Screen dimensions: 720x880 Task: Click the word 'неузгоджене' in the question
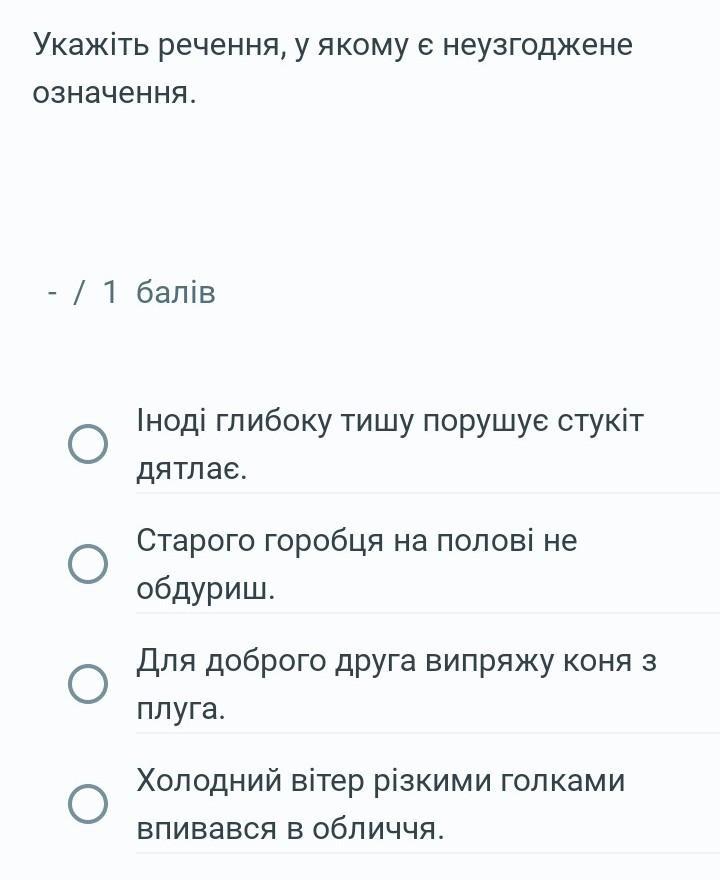pos(538,45)
